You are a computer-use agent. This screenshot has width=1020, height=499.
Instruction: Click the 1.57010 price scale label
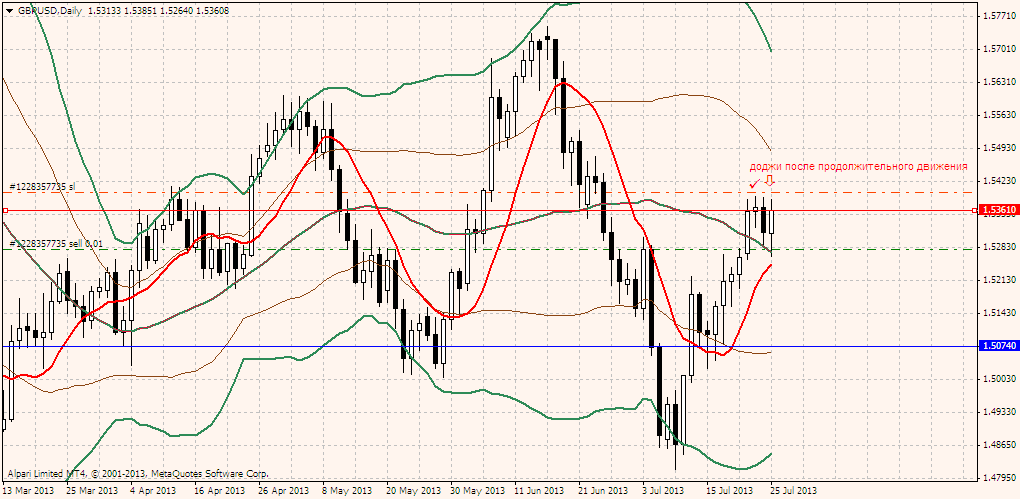click(x=1000, y=49)
